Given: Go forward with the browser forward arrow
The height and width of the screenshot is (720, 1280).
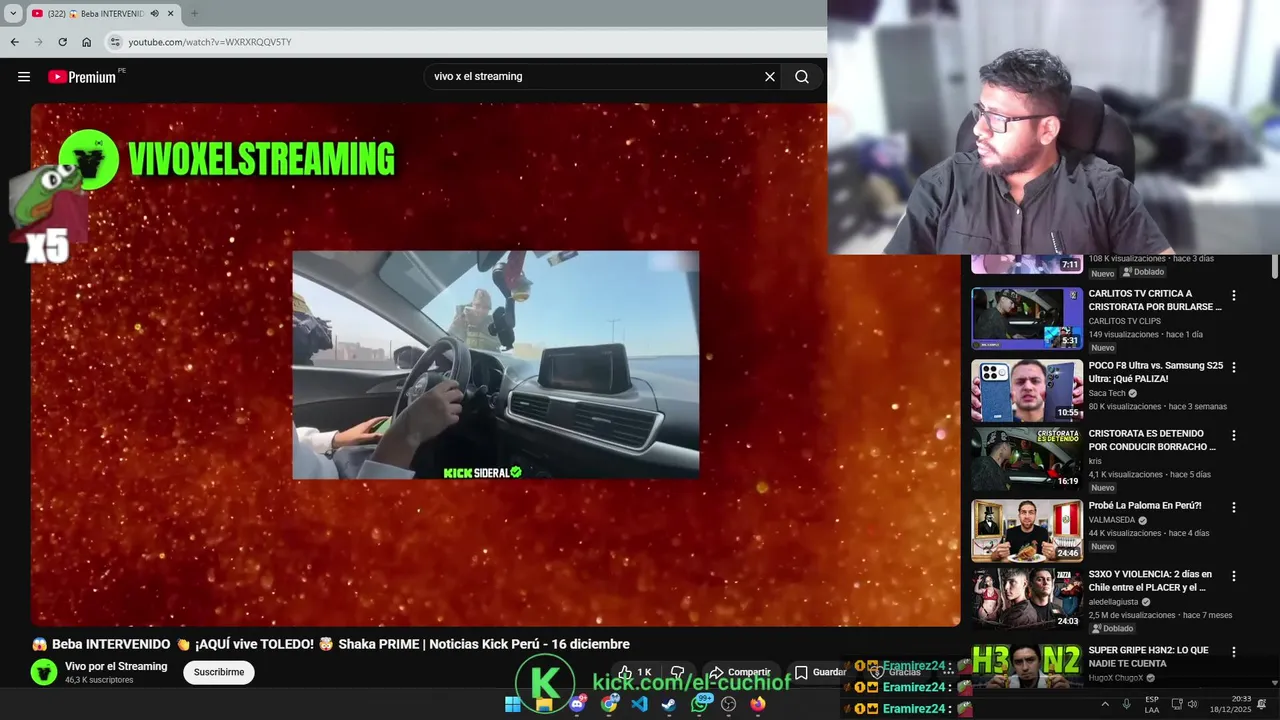Looking at the screenshot, I should (x=38, y=42).
